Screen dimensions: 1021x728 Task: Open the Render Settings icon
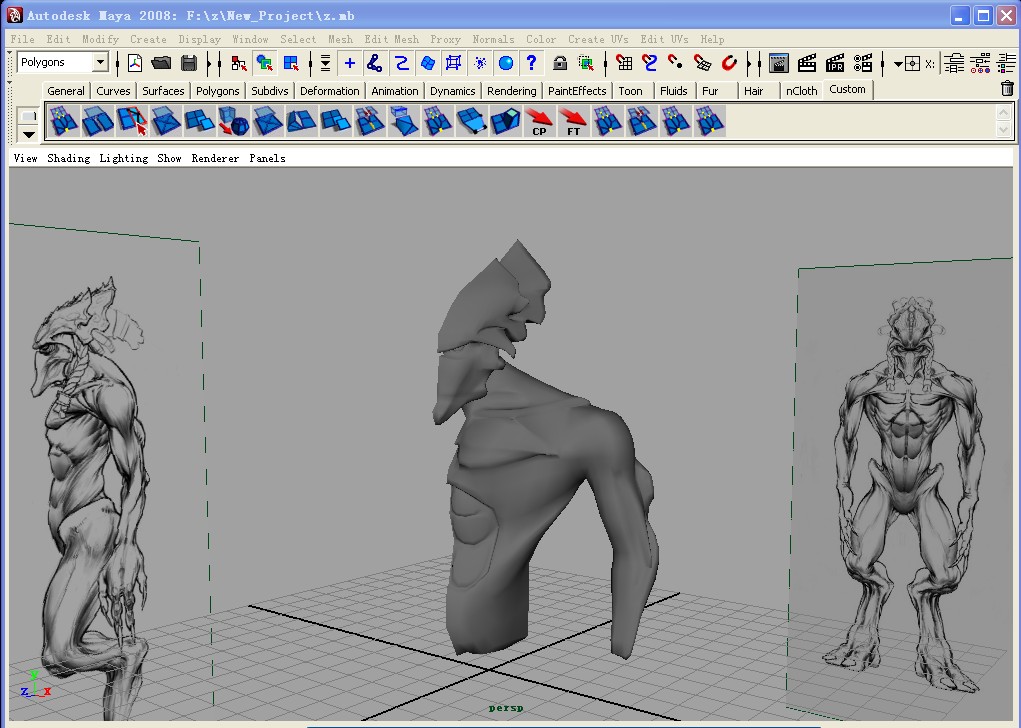click(x=863, y=63)
